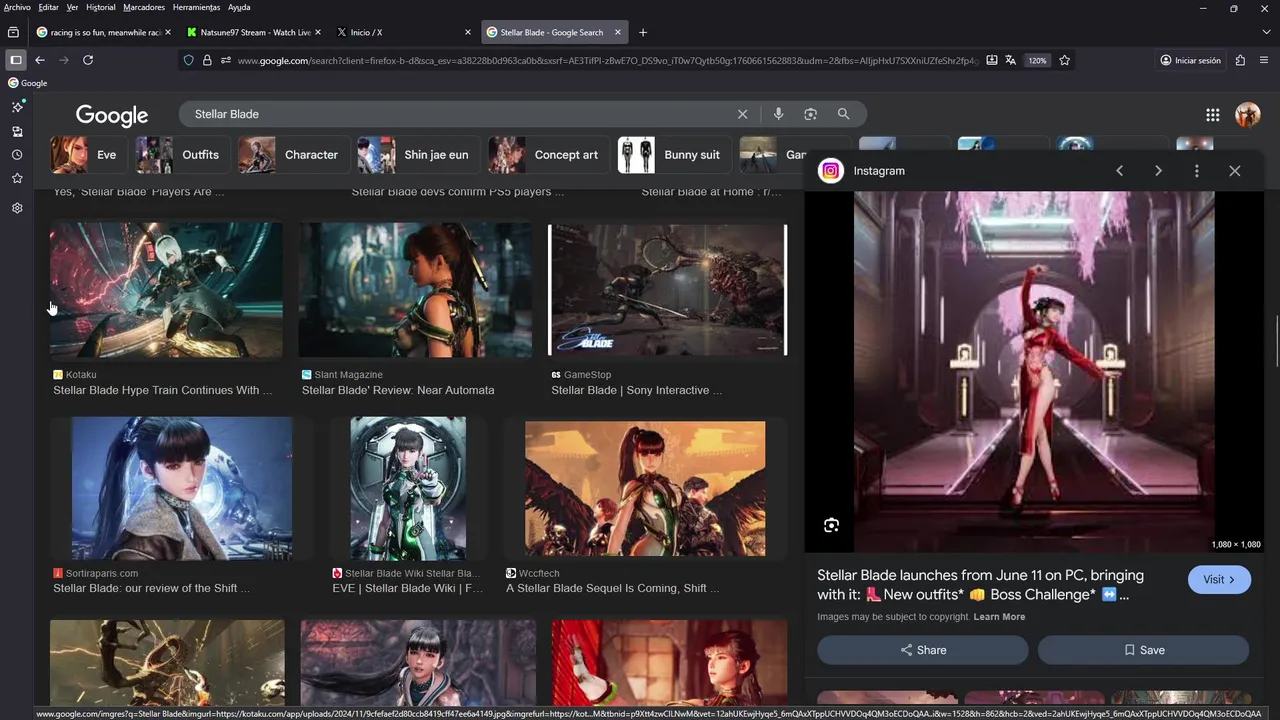Screen dimensions: 1280x720
Task: Open the Google apps grid
Action: (x=1212, y=115)
